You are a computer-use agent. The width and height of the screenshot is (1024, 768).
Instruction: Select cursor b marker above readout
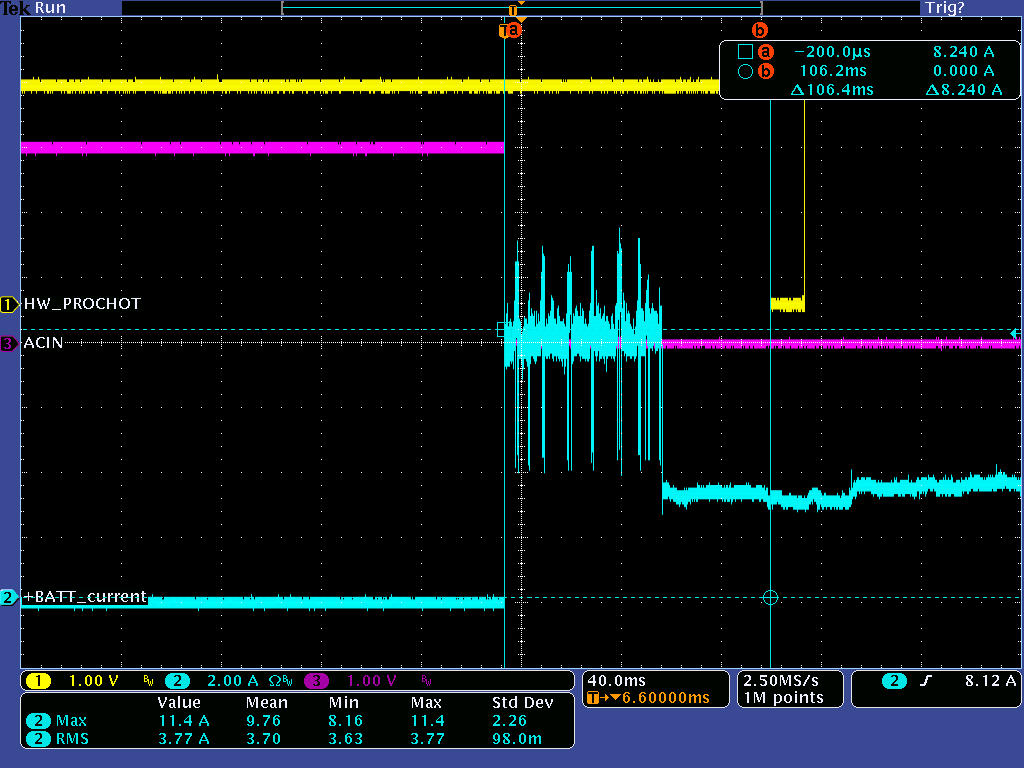click(760, 30)
